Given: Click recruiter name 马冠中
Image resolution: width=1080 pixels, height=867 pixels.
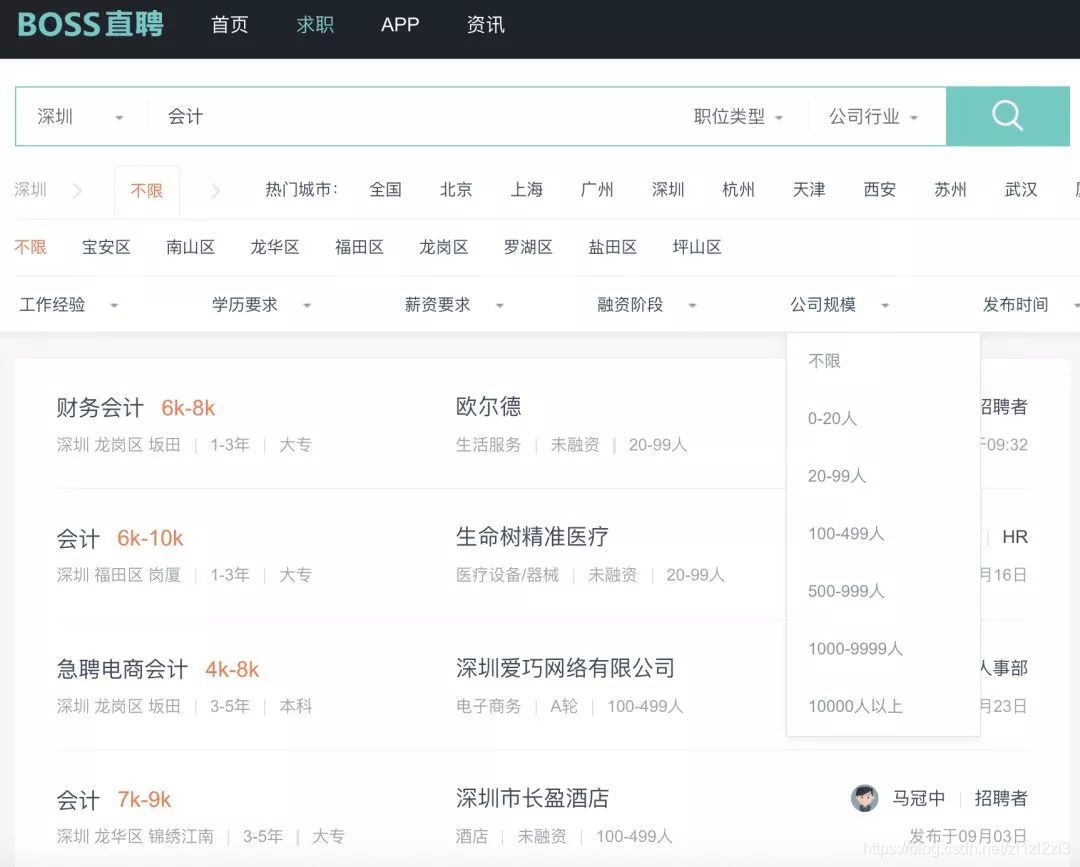Looking at the screenshot, I should click(x=918, y=798).
